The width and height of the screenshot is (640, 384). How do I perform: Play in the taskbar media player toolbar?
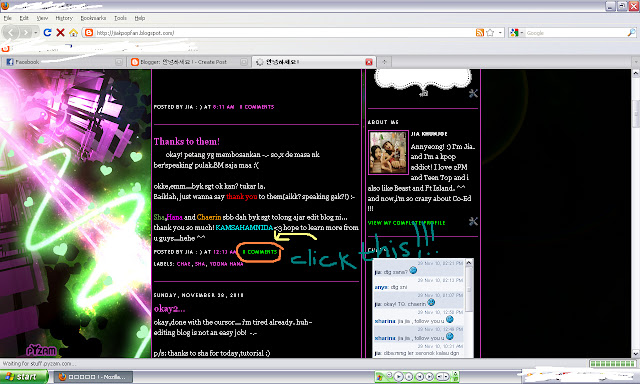[398, 377]
